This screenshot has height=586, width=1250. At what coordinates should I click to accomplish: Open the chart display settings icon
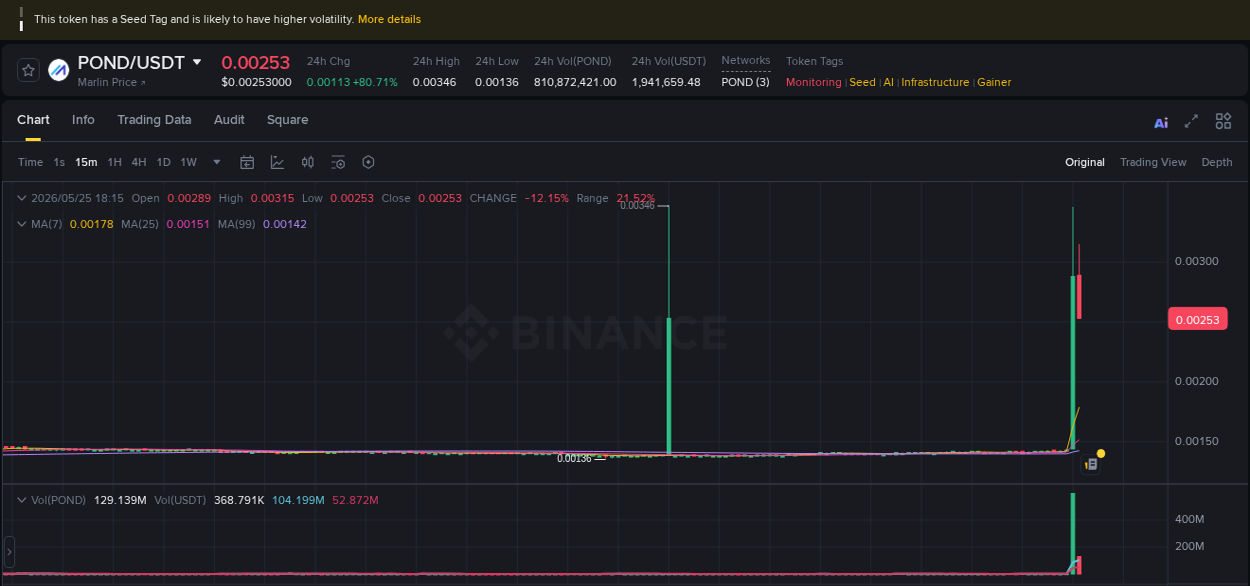click(x=338, y=162)
